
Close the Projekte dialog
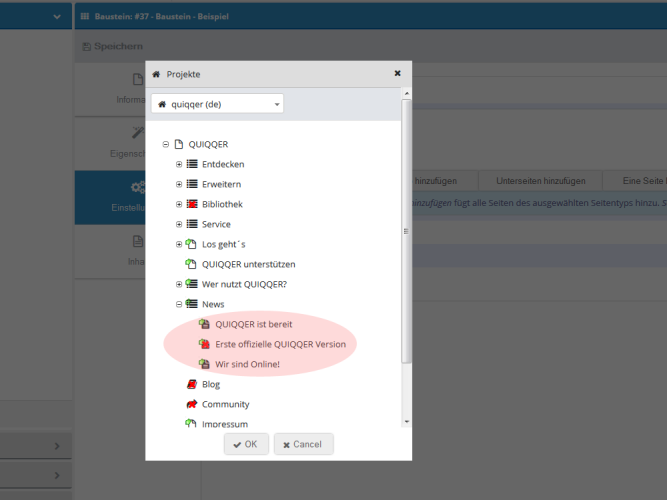[397, 73]
